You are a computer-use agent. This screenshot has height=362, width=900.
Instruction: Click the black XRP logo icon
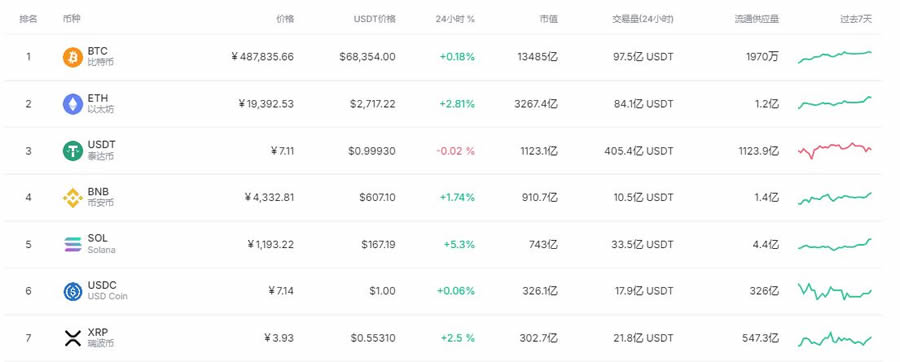click(x=73, y=338)
